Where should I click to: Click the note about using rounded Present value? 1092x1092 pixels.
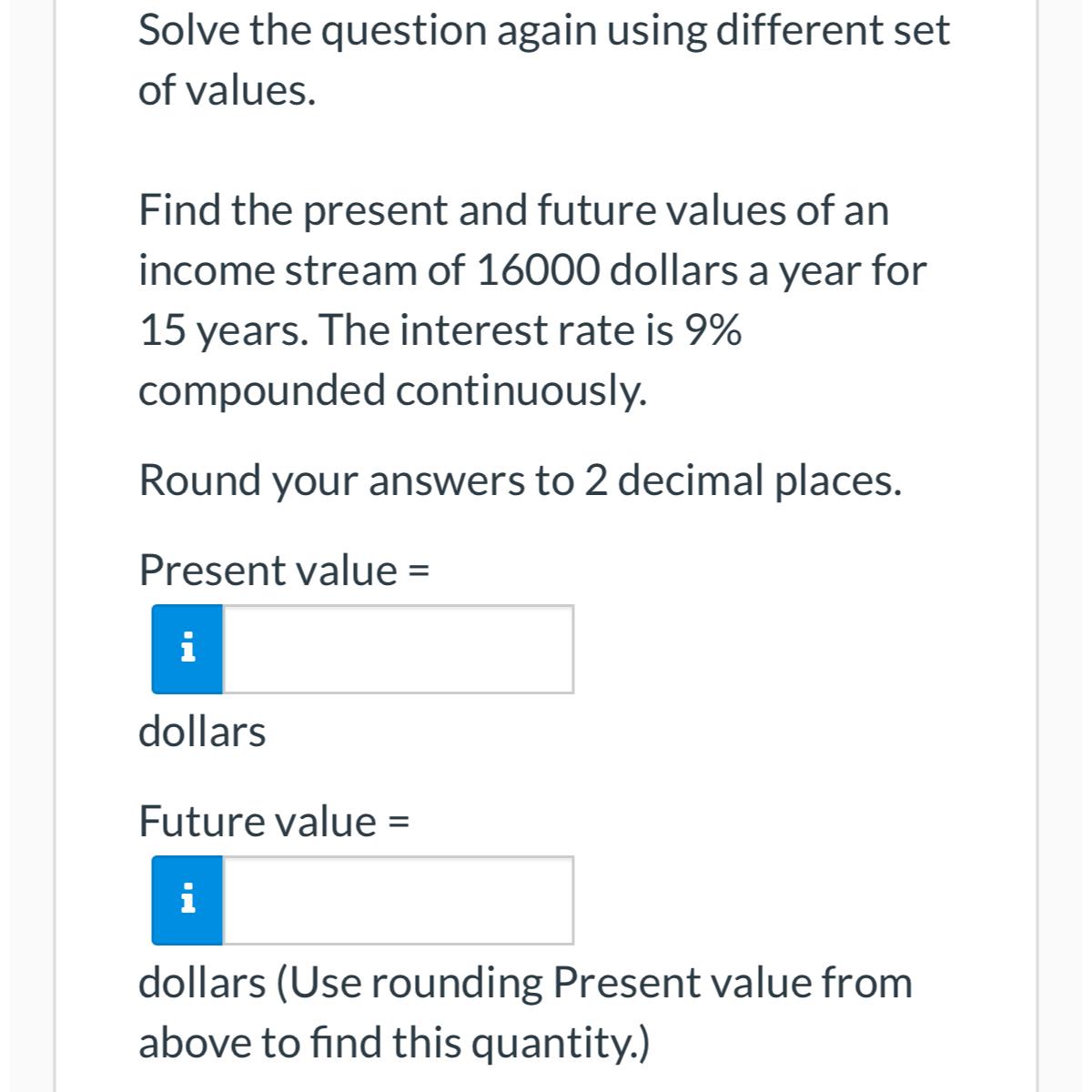(x=526, y=1010)
